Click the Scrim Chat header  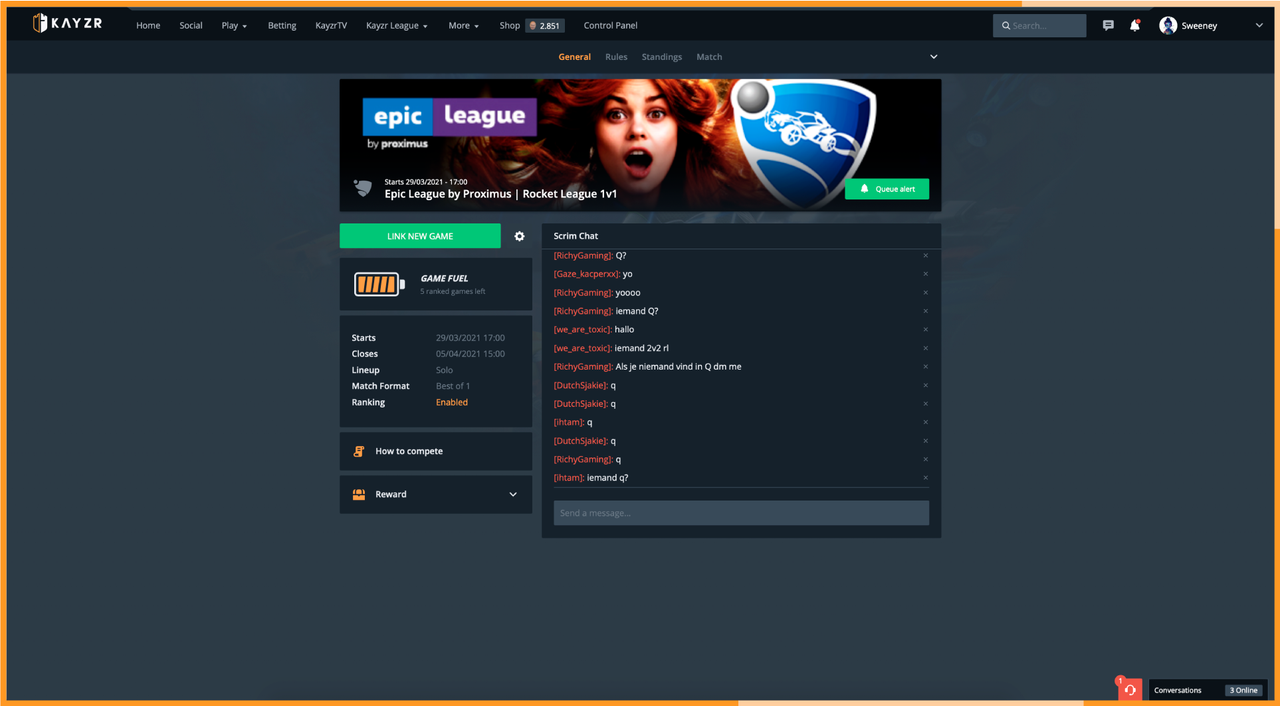coord(576,236)
